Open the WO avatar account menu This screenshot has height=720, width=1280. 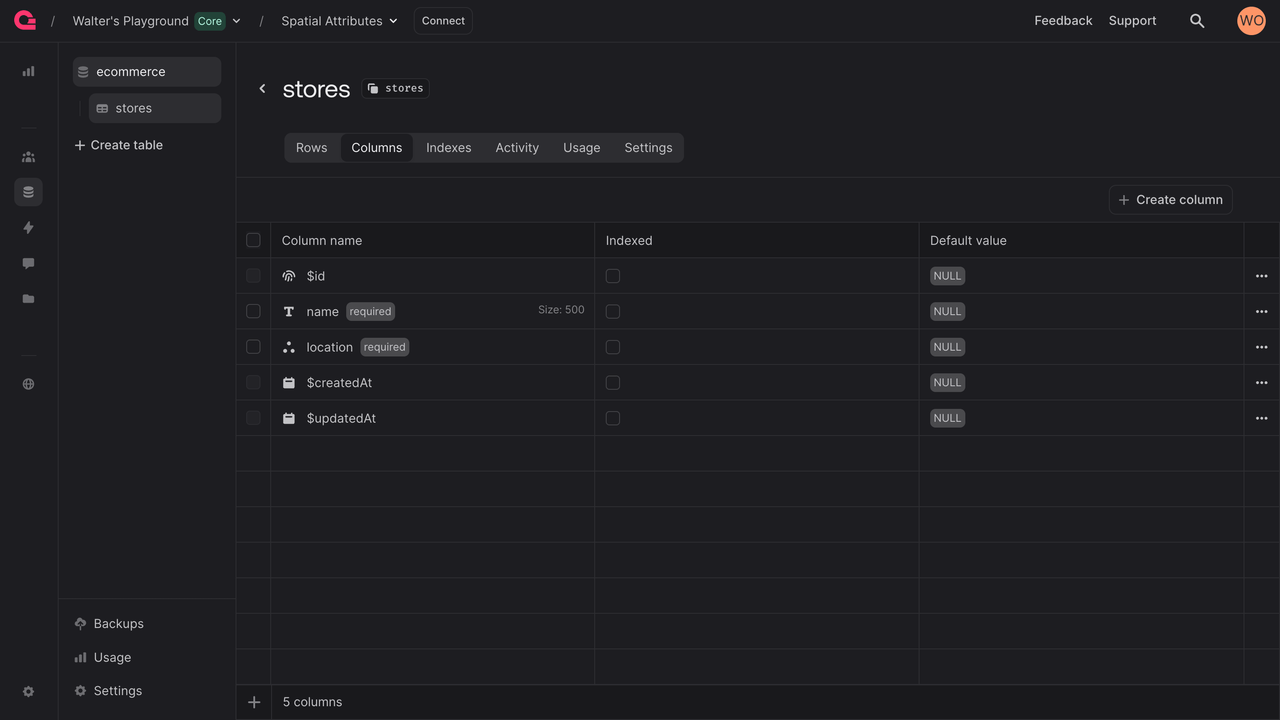coord(1251,20)
